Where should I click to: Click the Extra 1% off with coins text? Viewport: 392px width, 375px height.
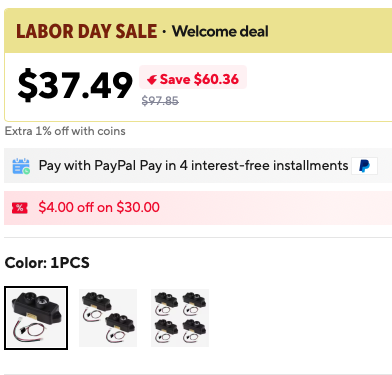pos(65,131)
